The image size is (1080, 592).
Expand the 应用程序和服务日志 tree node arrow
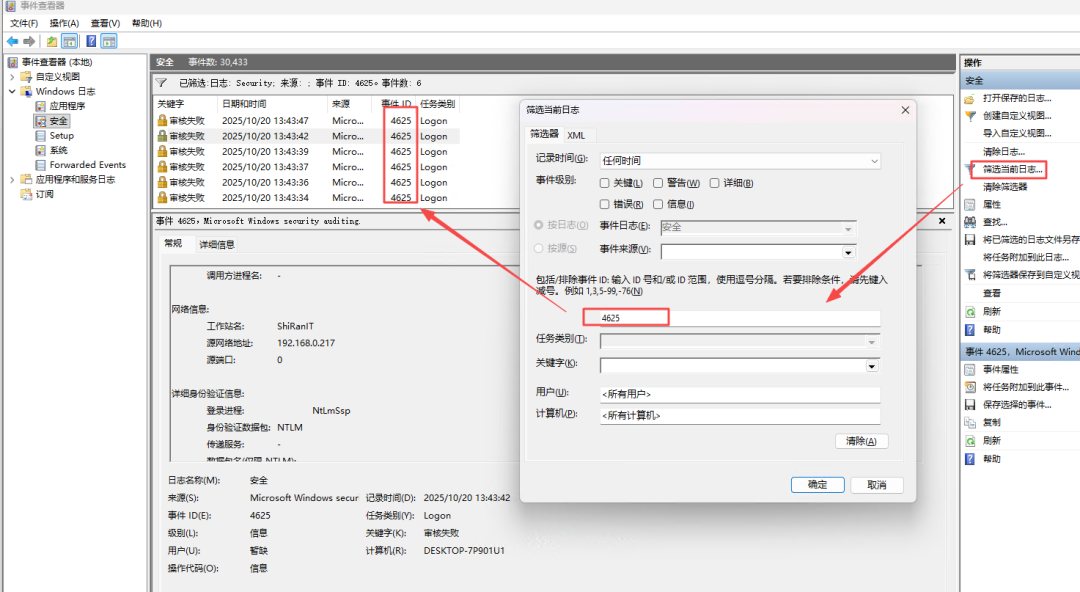point(12,180)
